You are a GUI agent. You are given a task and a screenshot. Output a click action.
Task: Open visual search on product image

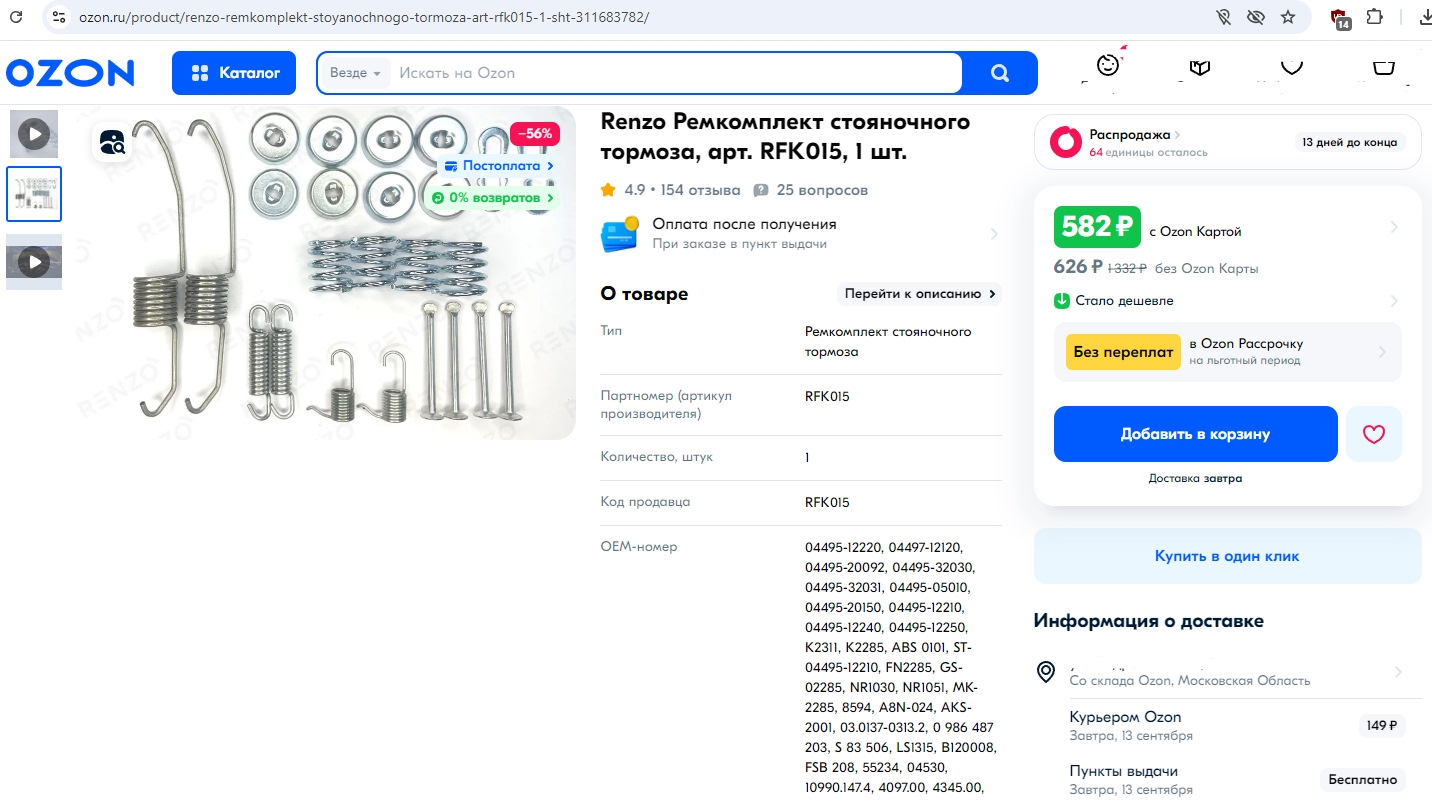tap(113, 142)
